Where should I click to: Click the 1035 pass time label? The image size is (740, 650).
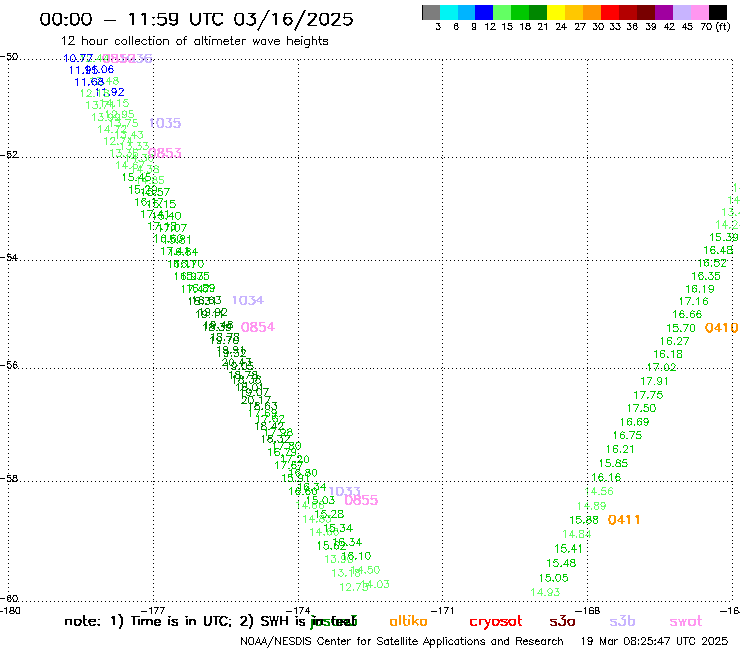tap(165, 123)
